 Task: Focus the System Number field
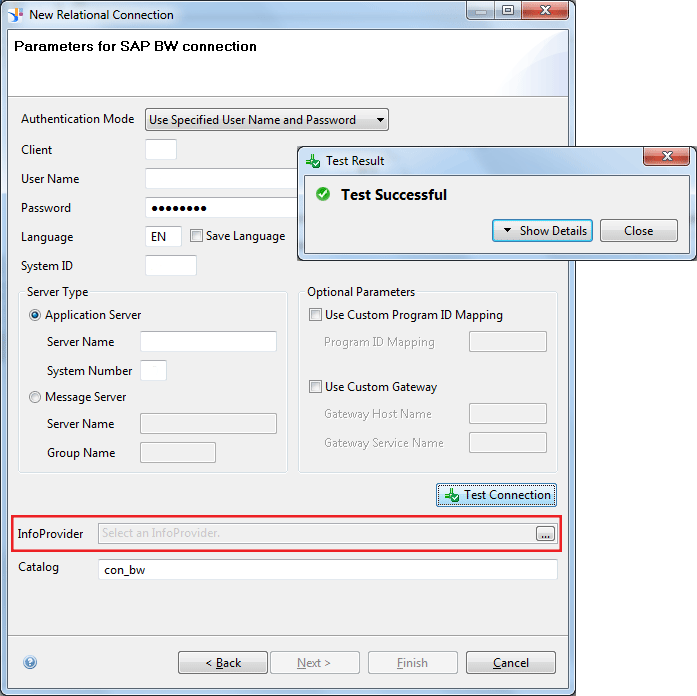[153, 370]
